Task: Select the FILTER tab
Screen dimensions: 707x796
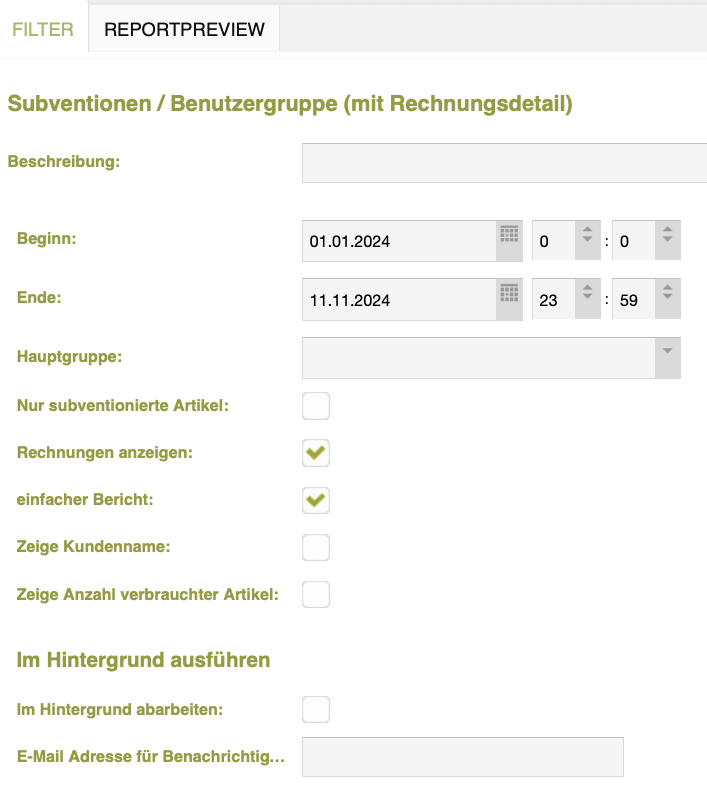Action: pos(43,29)
